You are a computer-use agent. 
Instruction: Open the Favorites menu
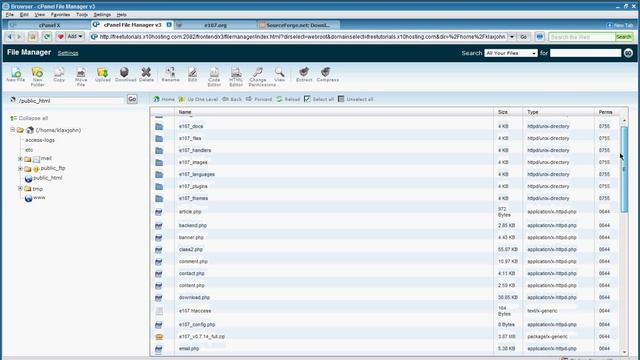60,15
